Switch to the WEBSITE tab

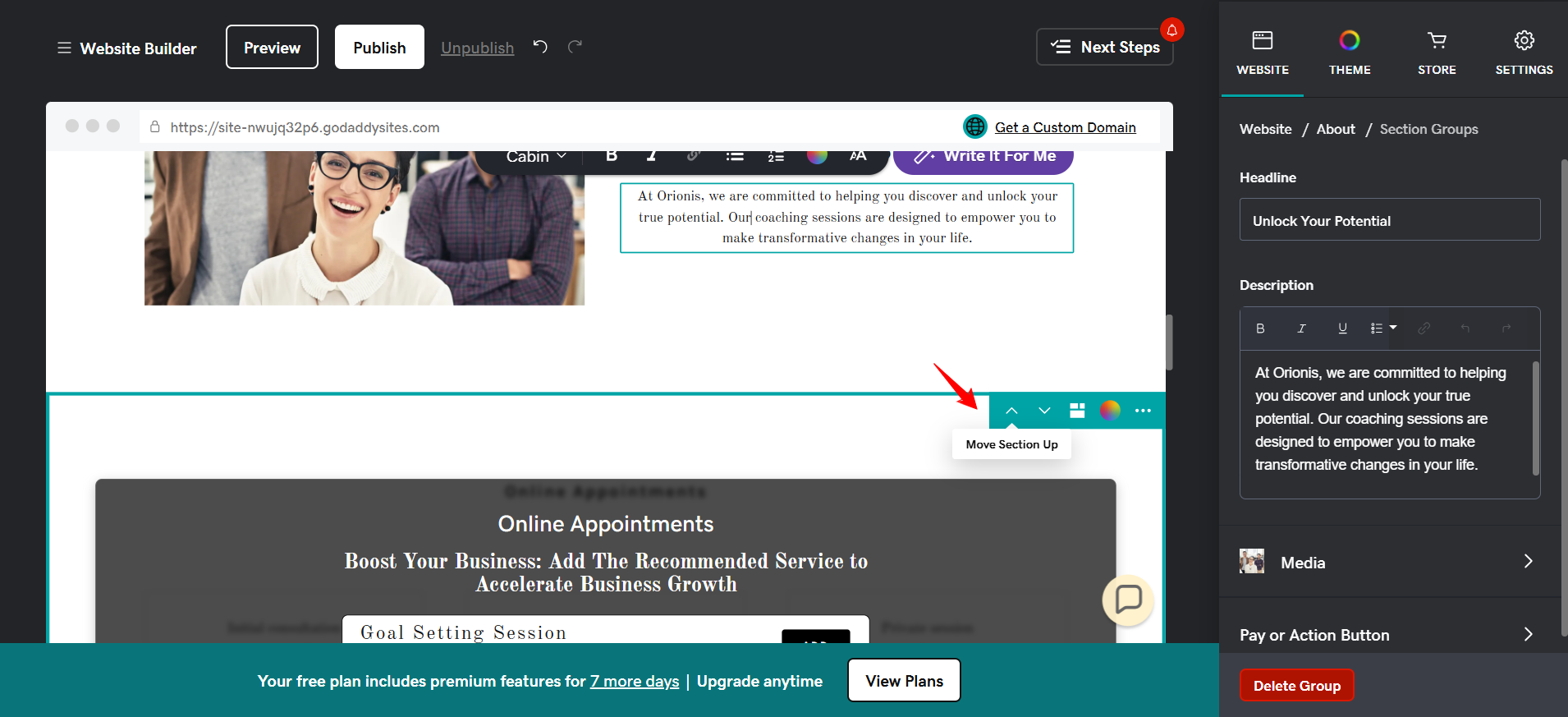pos(1263,53)
